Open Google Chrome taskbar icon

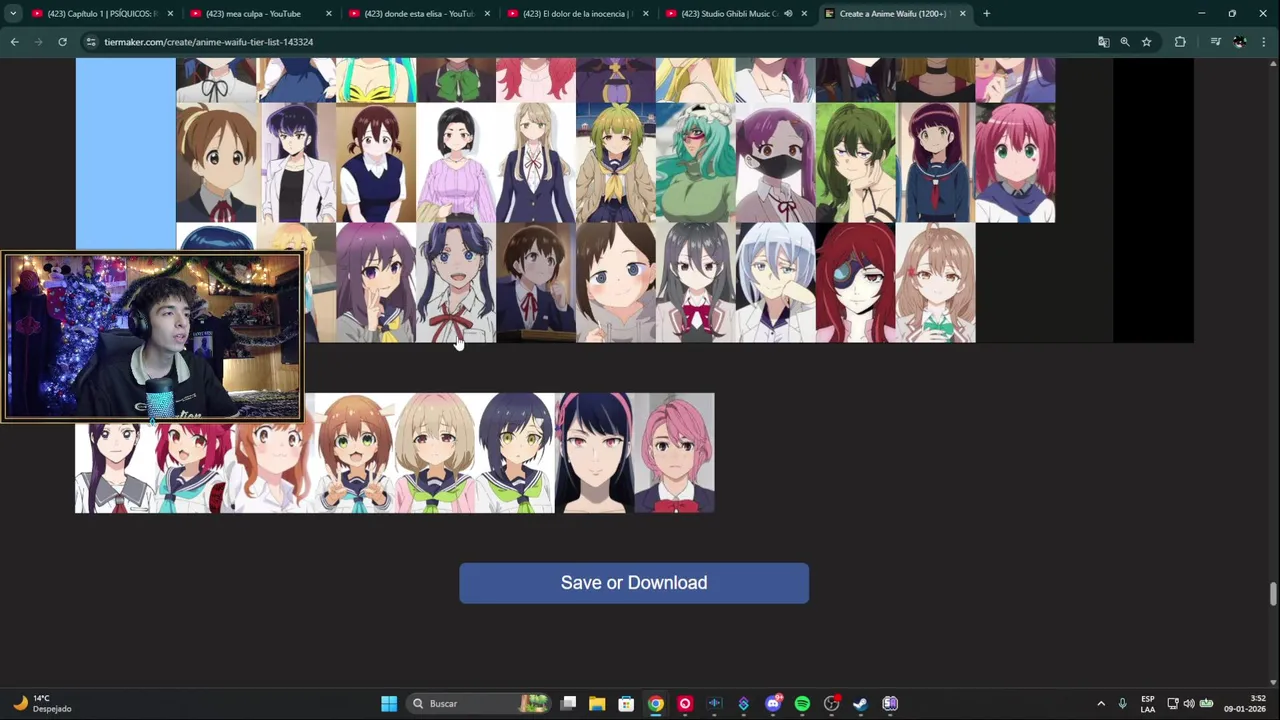click(x=655, y=704)
